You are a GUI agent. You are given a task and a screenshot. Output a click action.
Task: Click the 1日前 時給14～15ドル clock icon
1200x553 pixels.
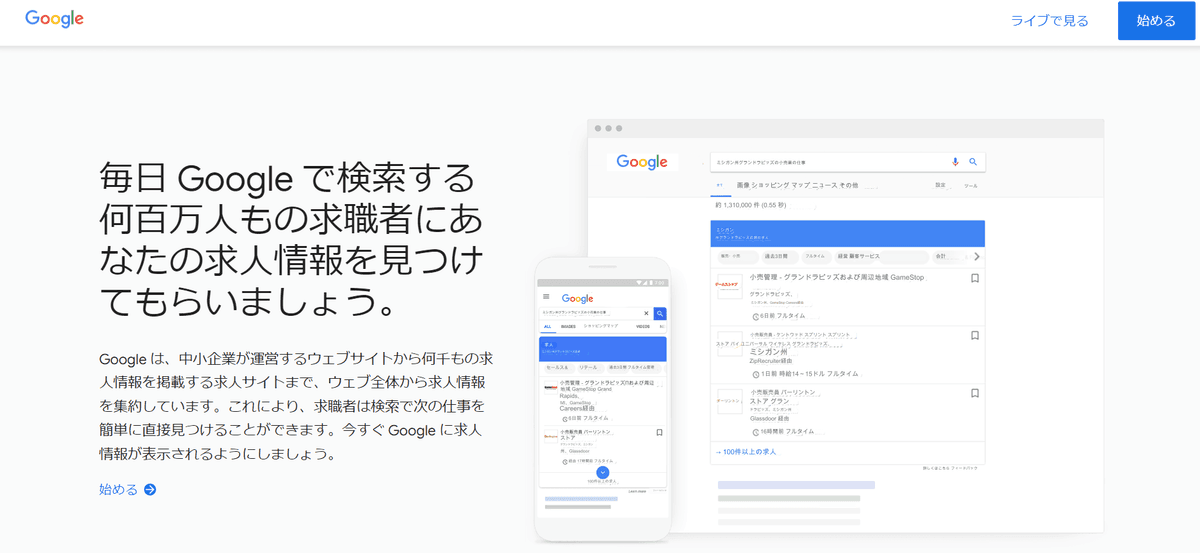click(x=756, y=374)
